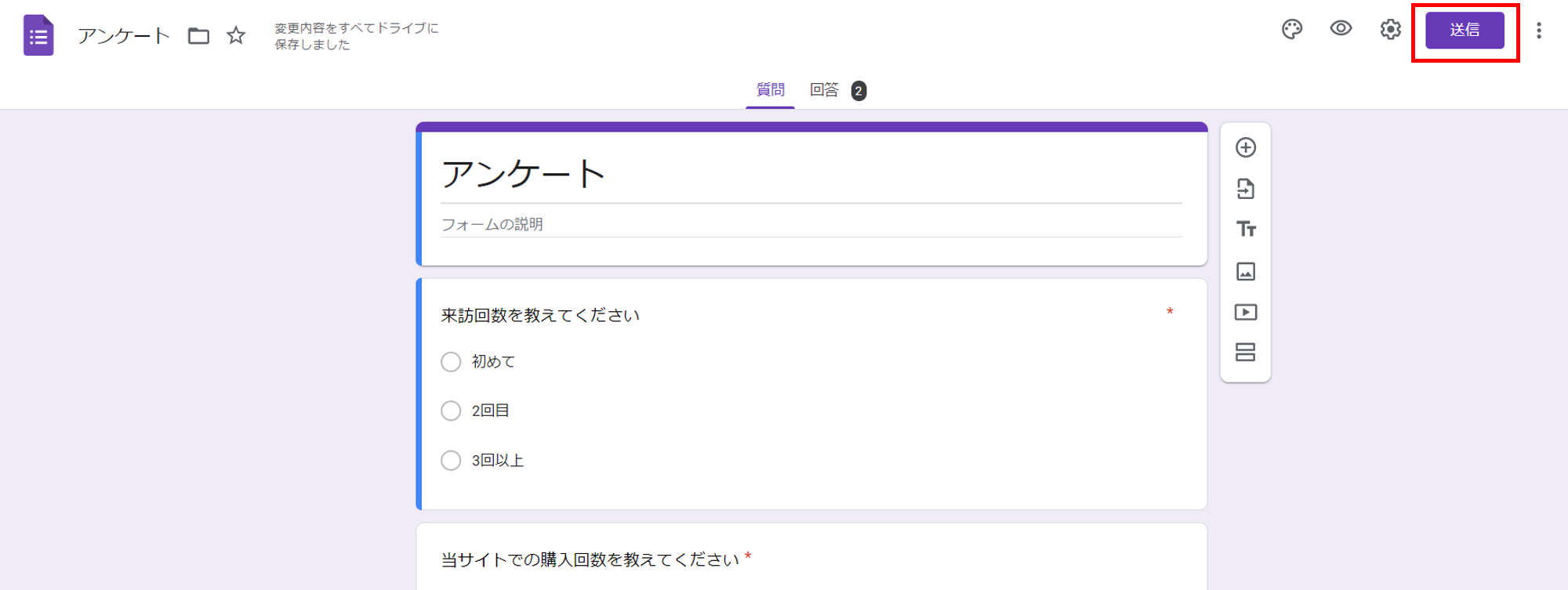Select the 3回以上 radio option

click(451, 460)
